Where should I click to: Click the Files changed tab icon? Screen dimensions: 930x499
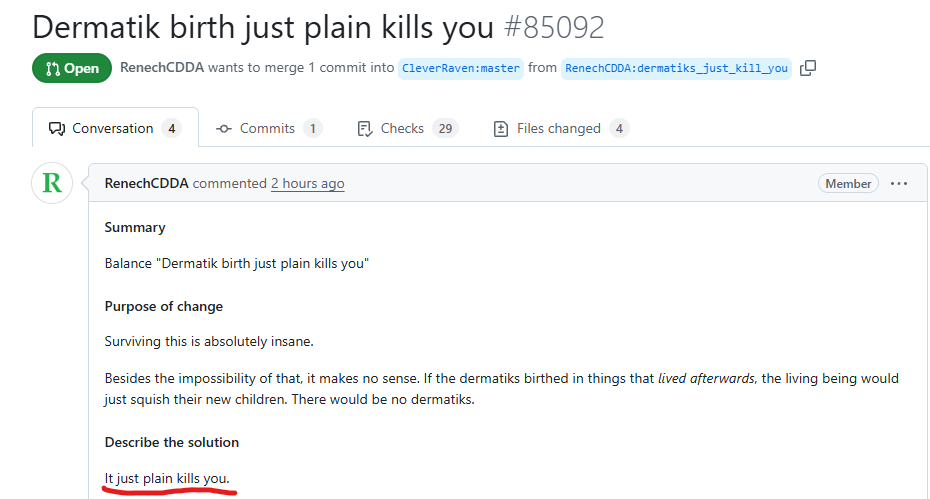click(501, 129)
